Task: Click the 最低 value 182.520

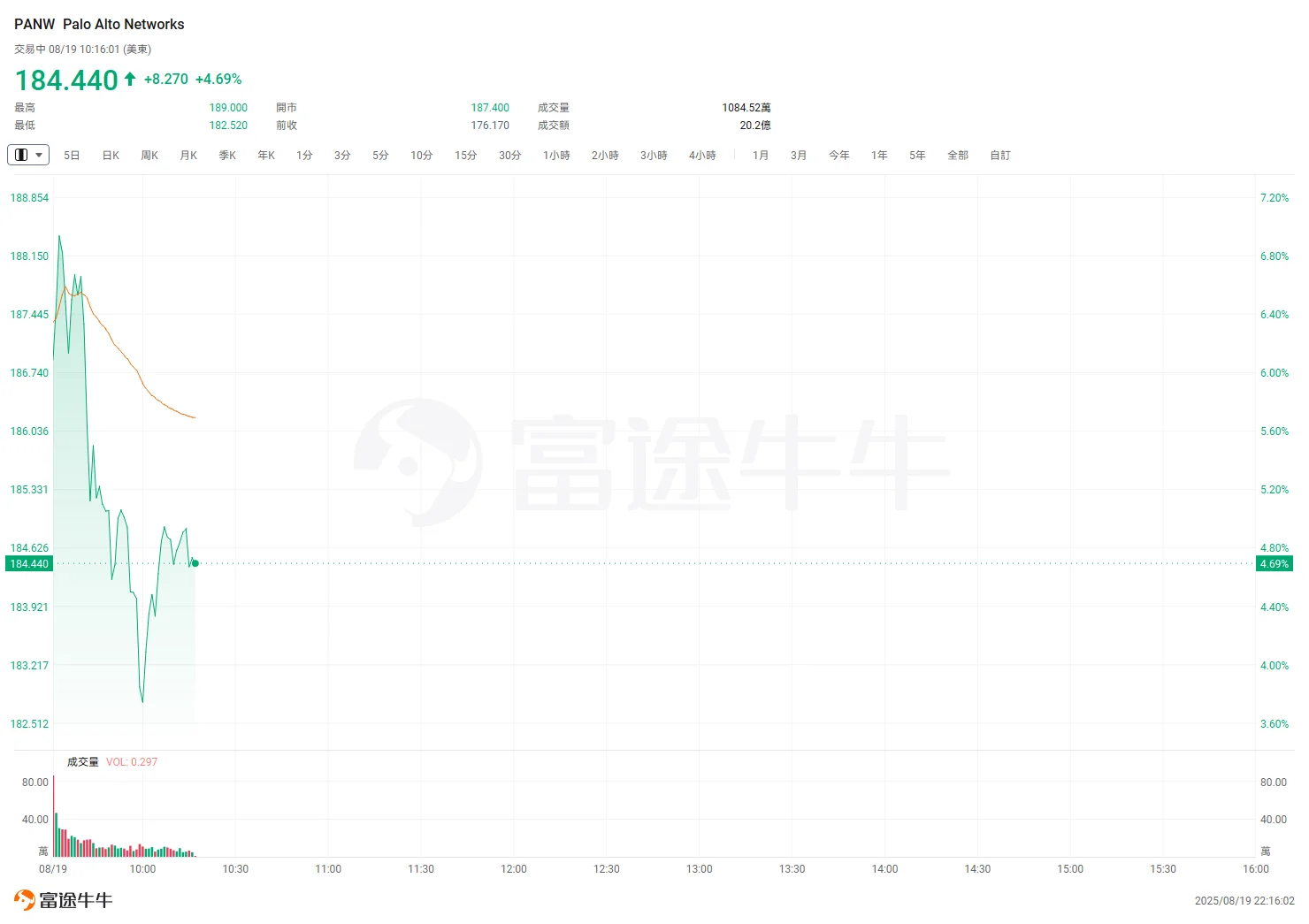Action: coord(228,126)
